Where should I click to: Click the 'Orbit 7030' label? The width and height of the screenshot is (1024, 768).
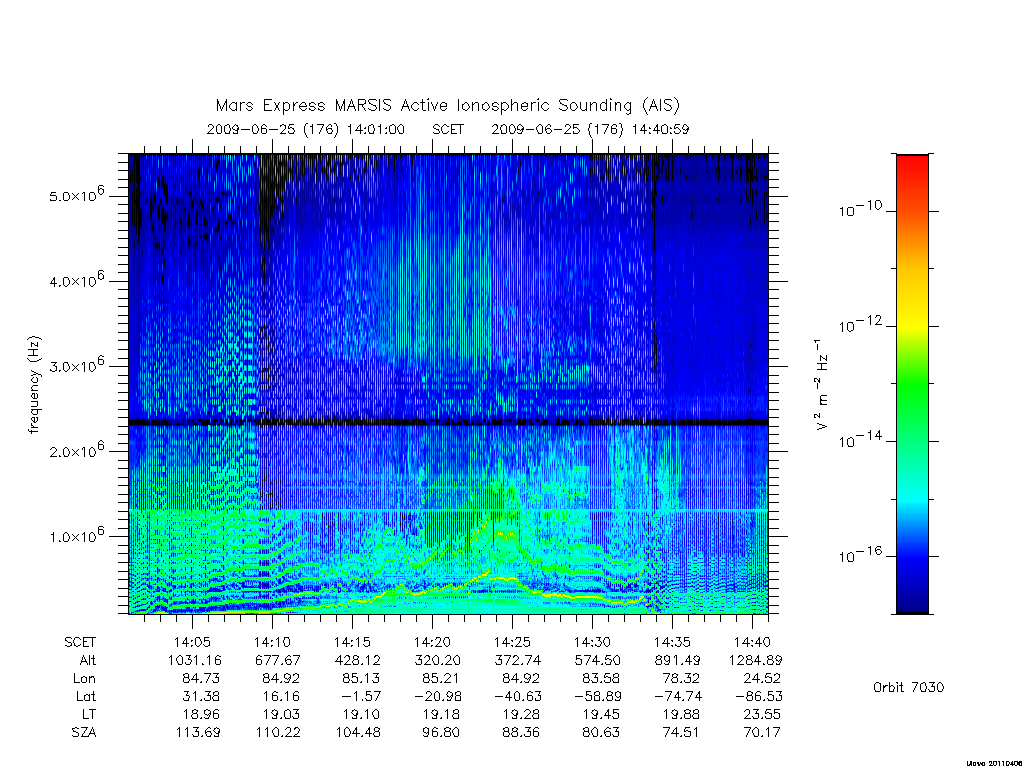[x=908, y=687]
